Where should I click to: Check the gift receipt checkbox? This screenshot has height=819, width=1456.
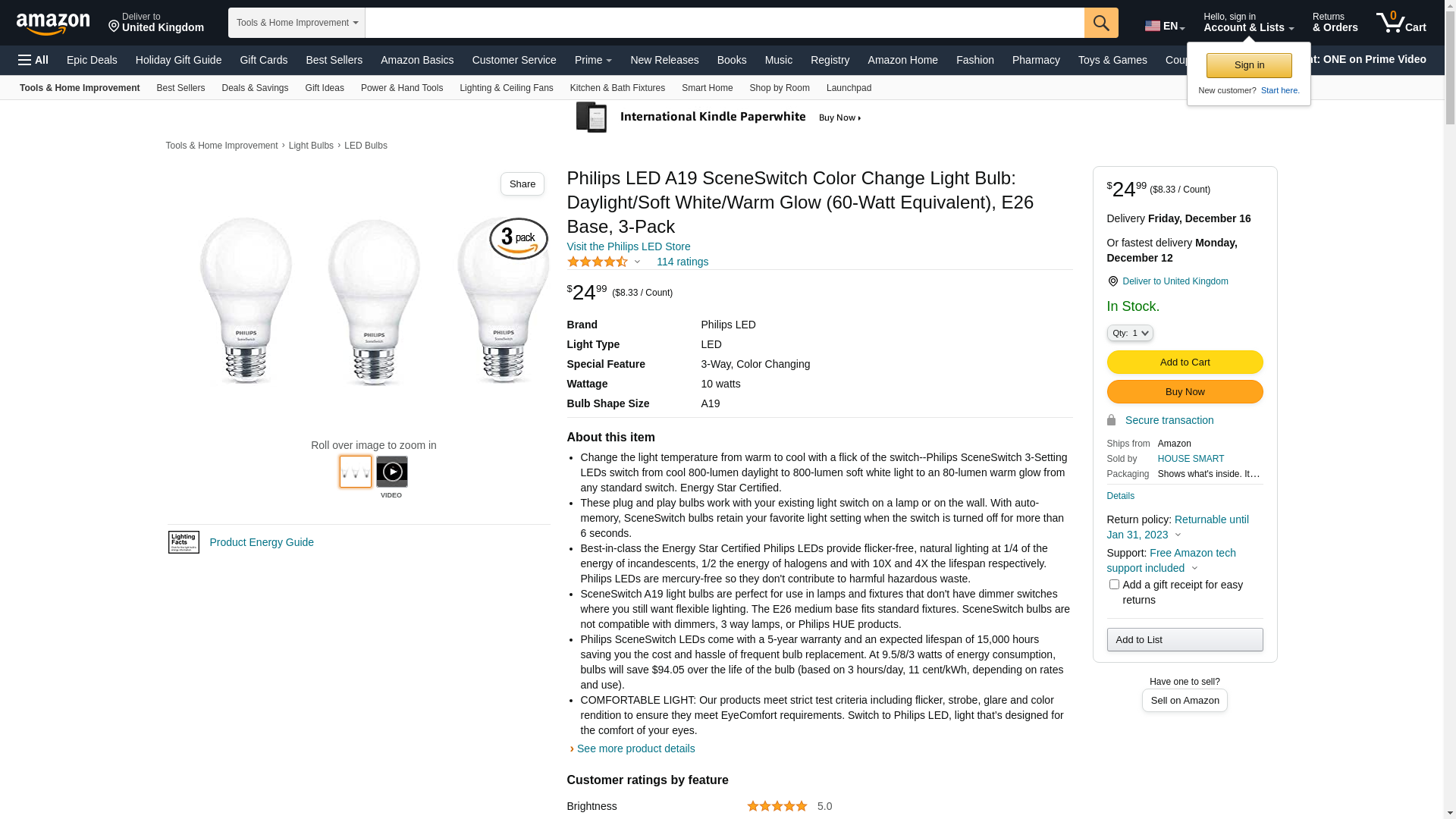[1114, 585]
